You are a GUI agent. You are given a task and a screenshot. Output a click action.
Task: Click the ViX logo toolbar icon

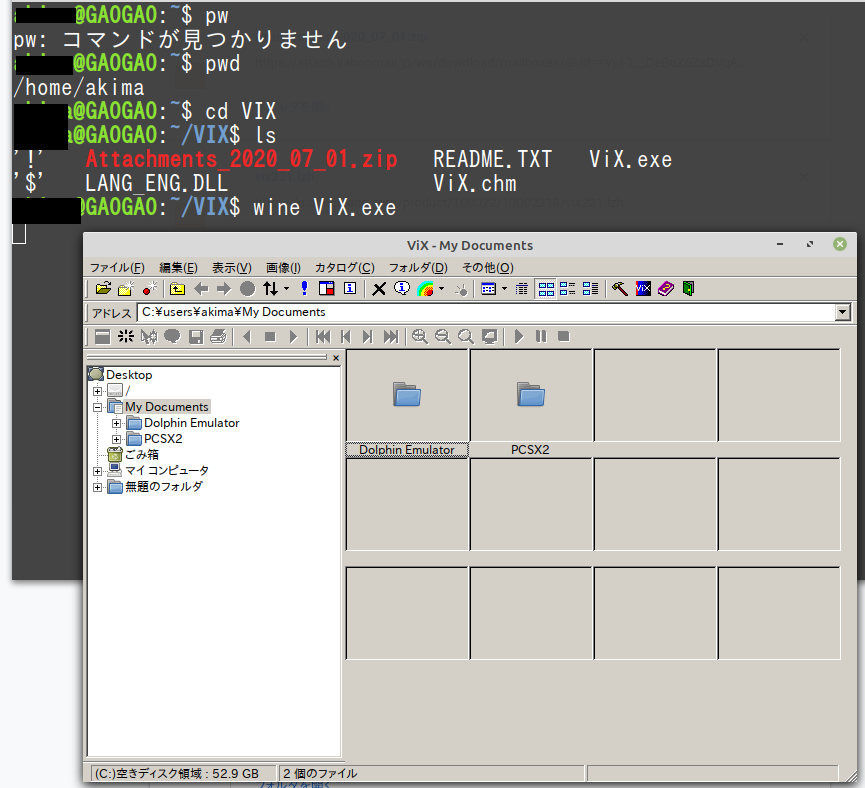pos(643,289)
